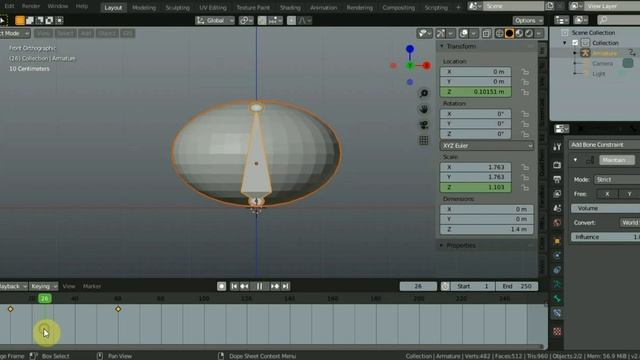The width and height of the screenshot is (640, 360).
Task: Adjust the constraint Influence slider
Action: pyautogui.click(x=605, y=237)
